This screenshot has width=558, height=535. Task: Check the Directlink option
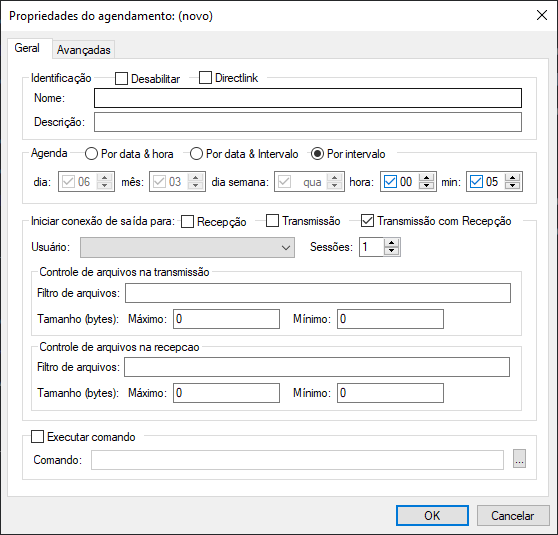coord(205,78)
